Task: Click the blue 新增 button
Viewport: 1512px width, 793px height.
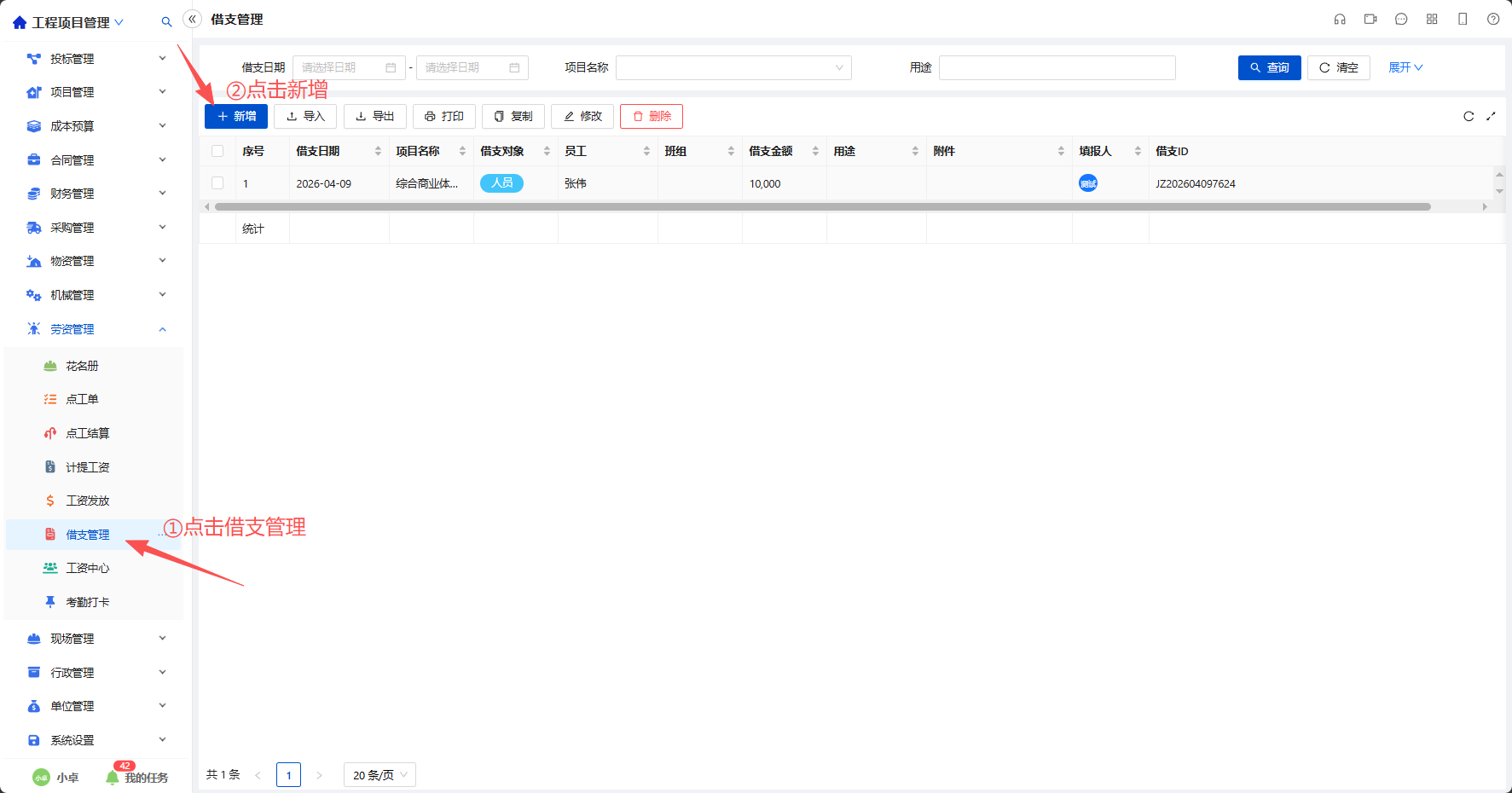Action: coord(236,116)
